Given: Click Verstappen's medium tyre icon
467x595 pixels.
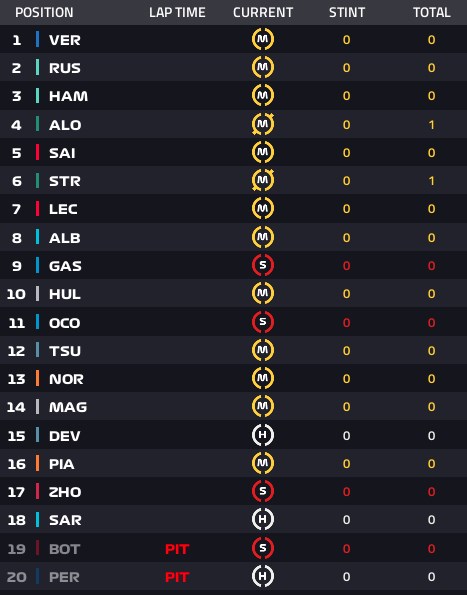Looking at the screenshot, I should 263,39.
